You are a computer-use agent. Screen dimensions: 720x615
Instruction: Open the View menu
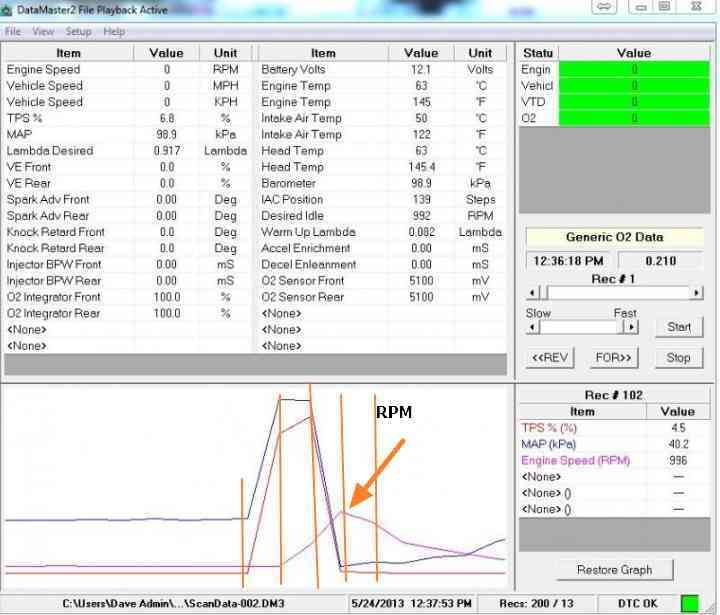[43, 32]
